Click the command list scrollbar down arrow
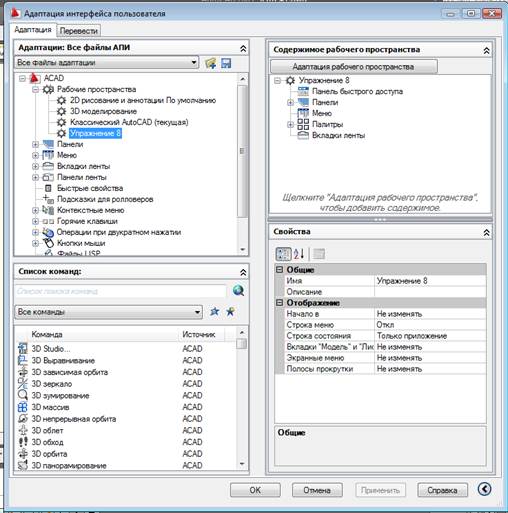 242,464
